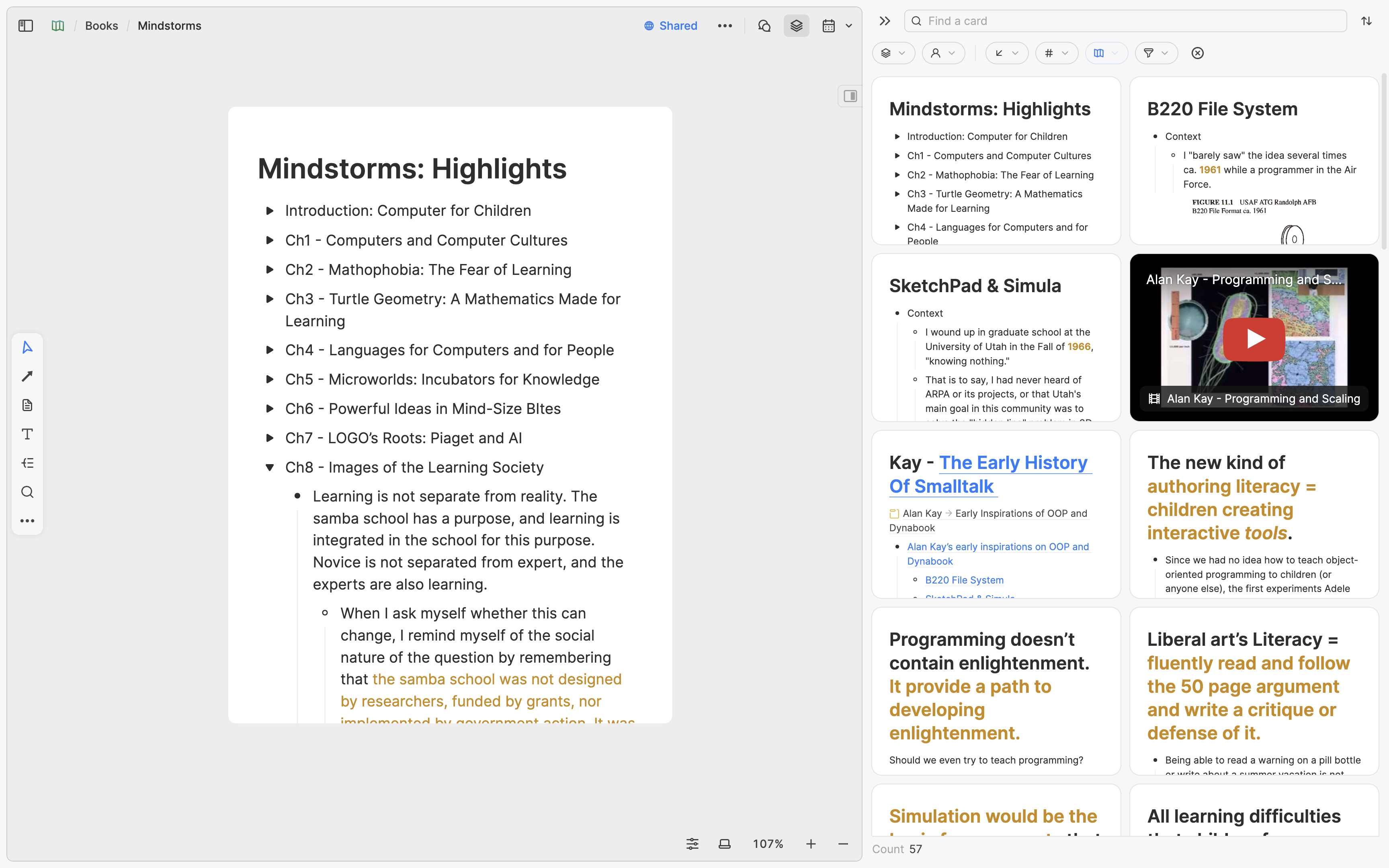The width and height of the screenshot is (1389, 868).
Task: Open the author person filter dropdown
Action: pos(943,53)
